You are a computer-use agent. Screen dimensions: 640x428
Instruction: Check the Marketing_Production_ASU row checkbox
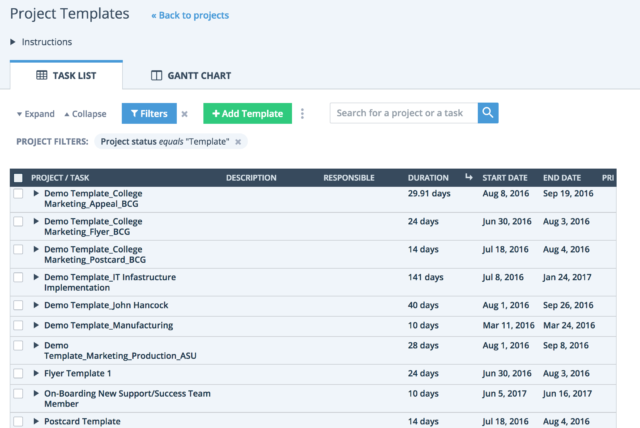pyautogui.click(x=18, y=346)
